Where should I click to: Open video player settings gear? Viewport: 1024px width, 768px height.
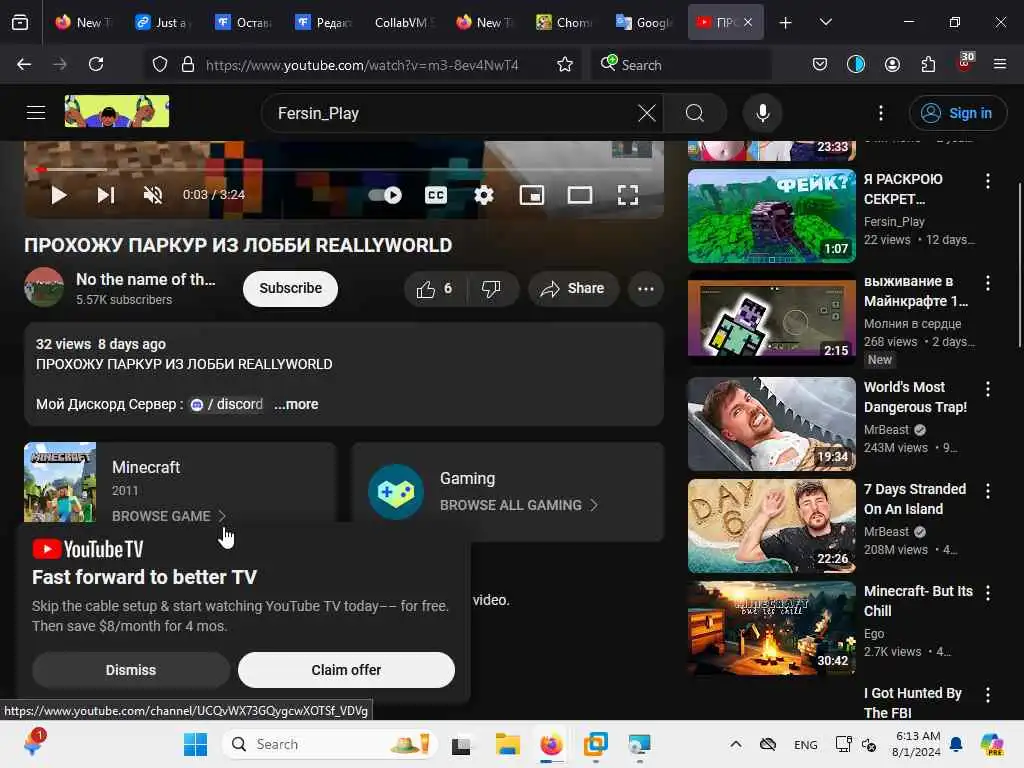484,195
